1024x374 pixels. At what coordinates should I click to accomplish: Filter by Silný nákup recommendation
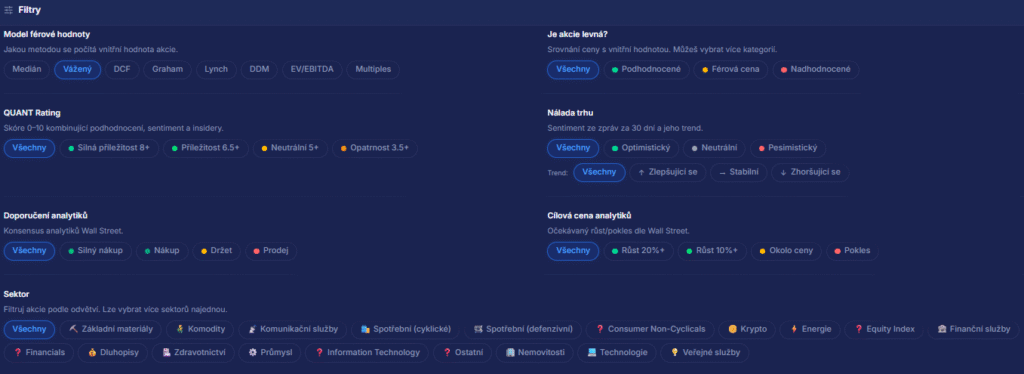click(95, 251)
